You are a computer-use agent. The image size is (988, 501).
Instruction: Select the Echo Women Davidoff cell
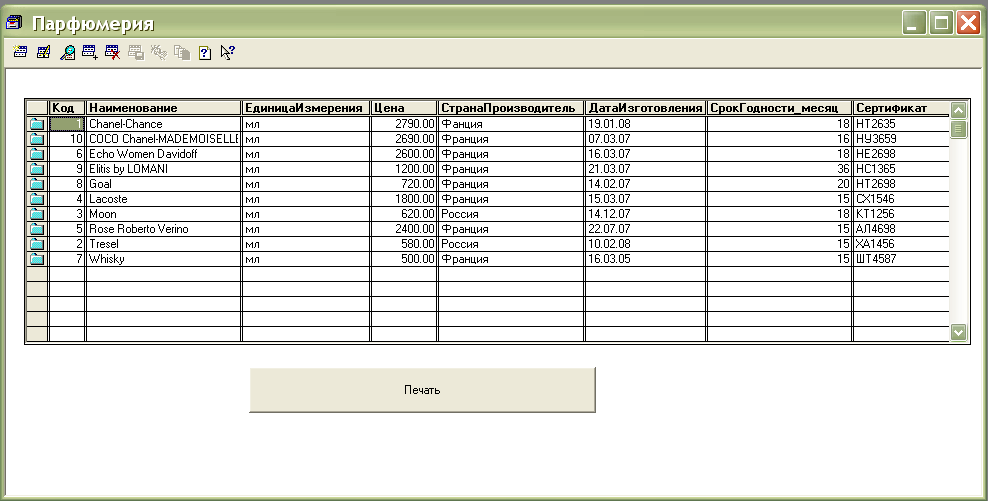(164, 154)
